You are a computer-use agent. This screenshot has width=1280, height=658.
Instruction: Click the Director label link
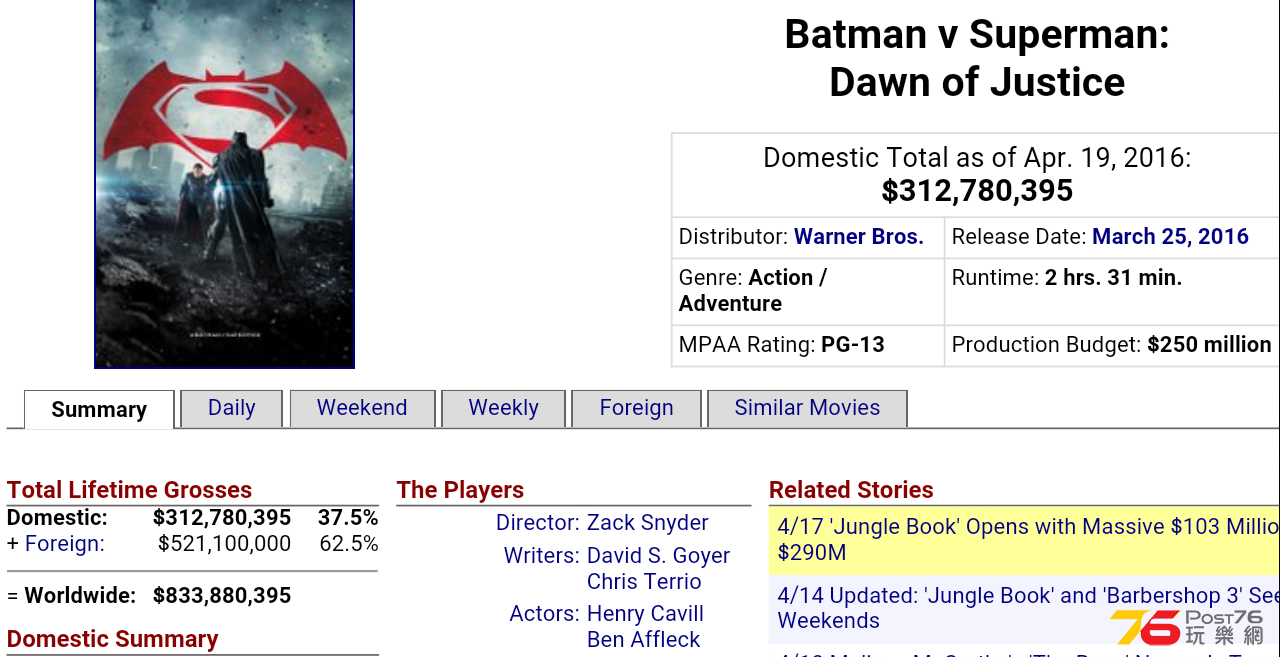538,523
